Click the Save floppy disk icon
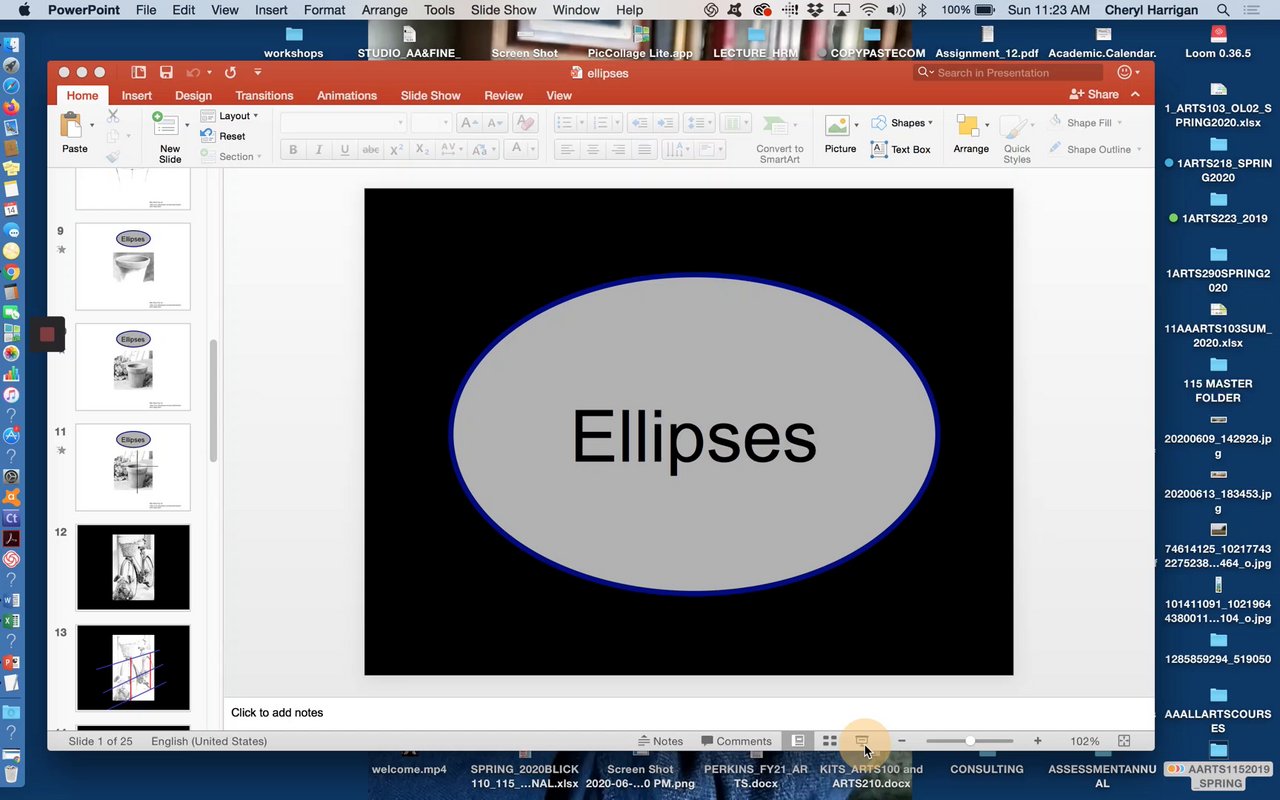1280x800 pixels. point(166,72)
